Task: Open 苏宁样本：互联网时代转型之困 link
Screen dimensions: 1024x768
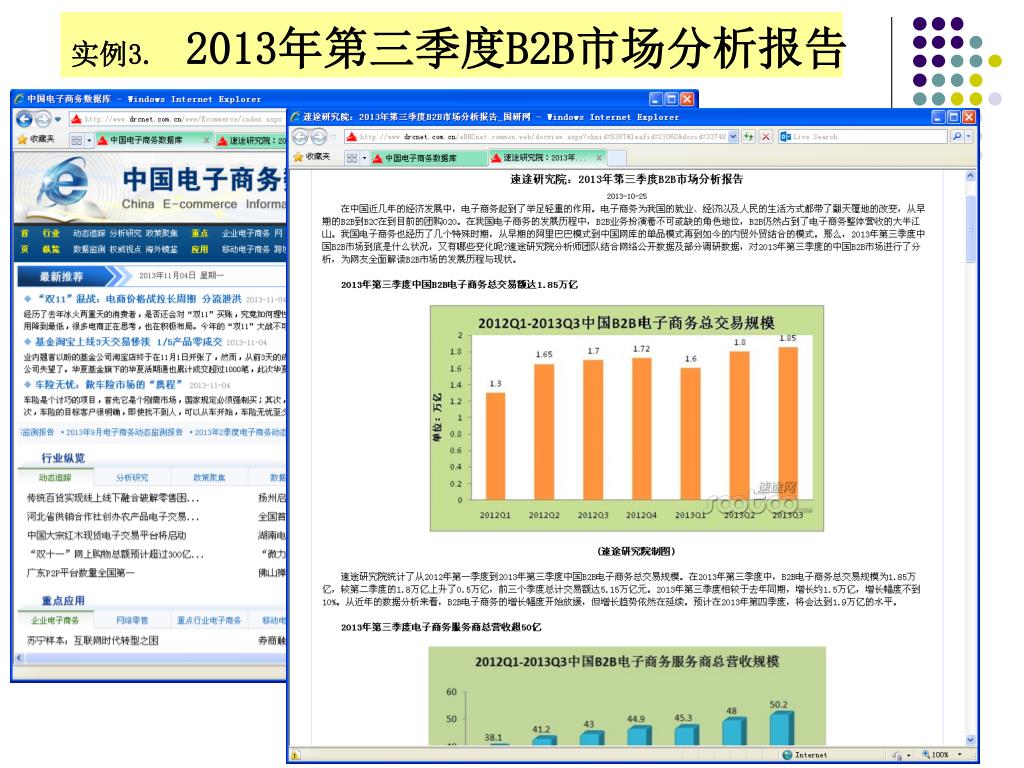Action: 92,641
